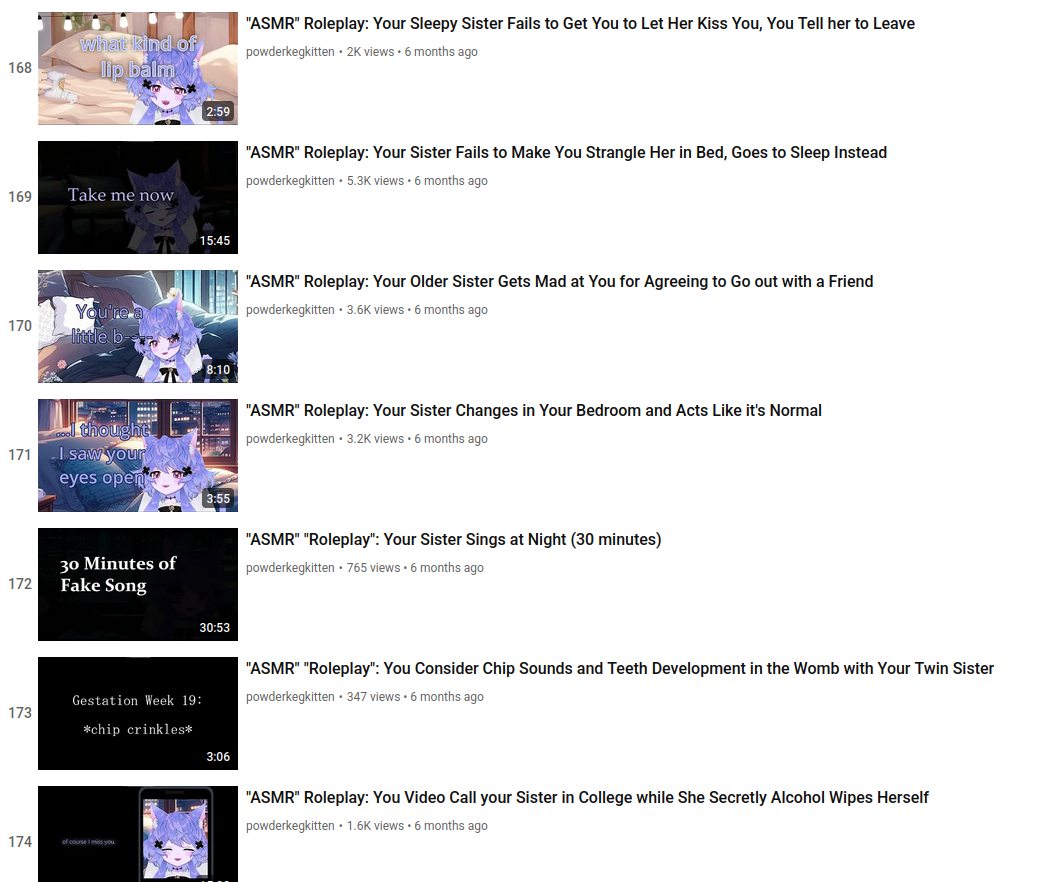Select the 15:45 duration badge on thumbnail
Screen dimensions: 1039x882
(x=215, y=241)
